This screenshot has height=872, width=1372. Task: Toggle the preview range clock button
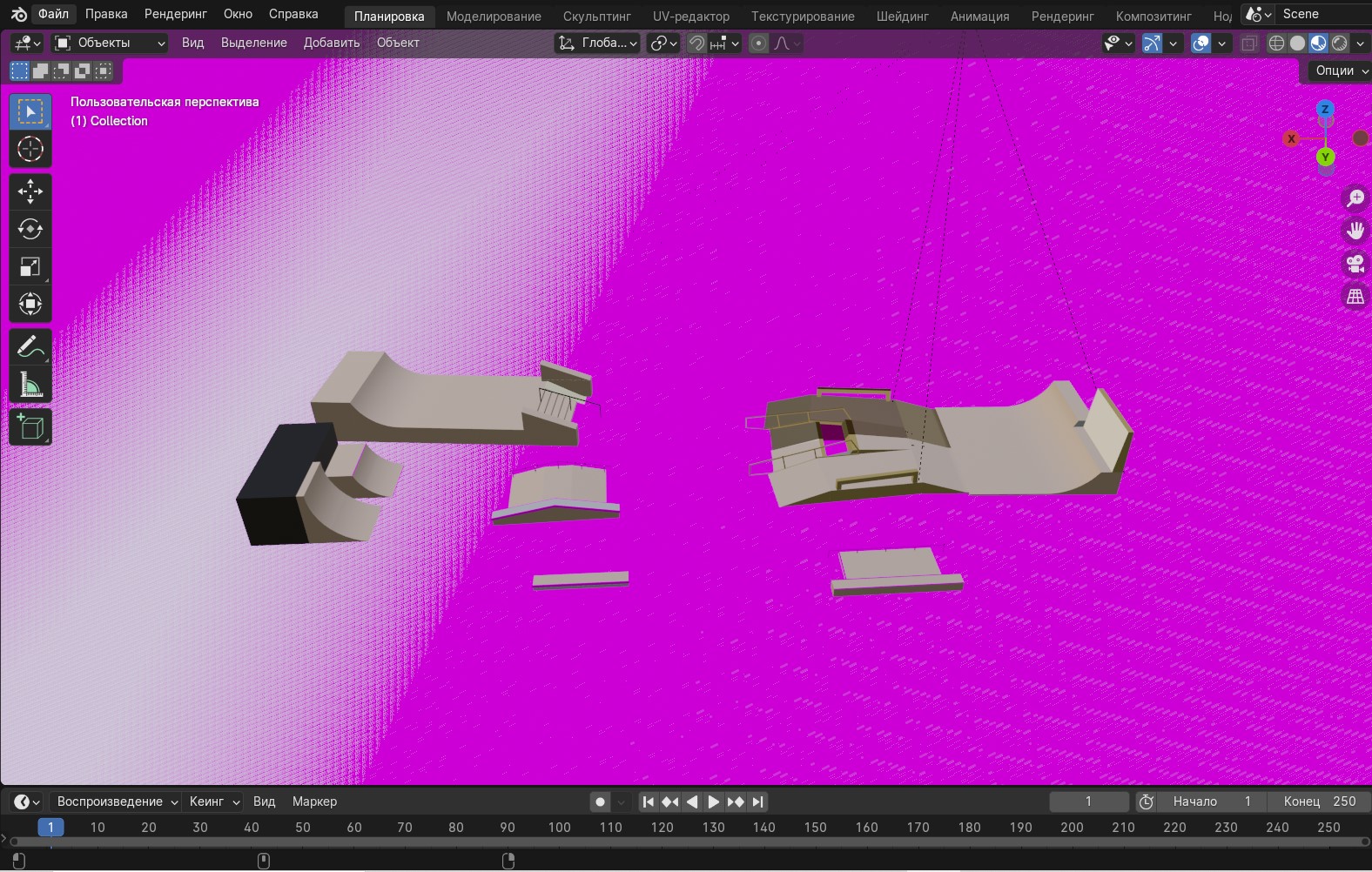click(1147, 802)
